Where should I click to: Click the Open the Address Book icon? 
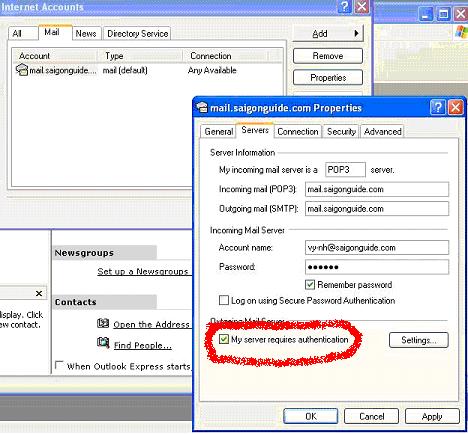[x=103, y=323]
